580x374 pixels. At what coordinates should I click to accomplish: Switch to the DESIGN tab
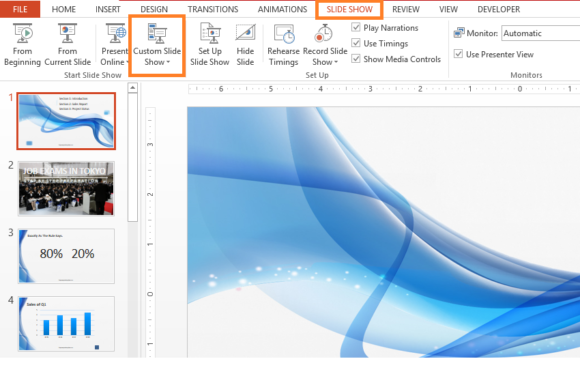coord(154,9)
